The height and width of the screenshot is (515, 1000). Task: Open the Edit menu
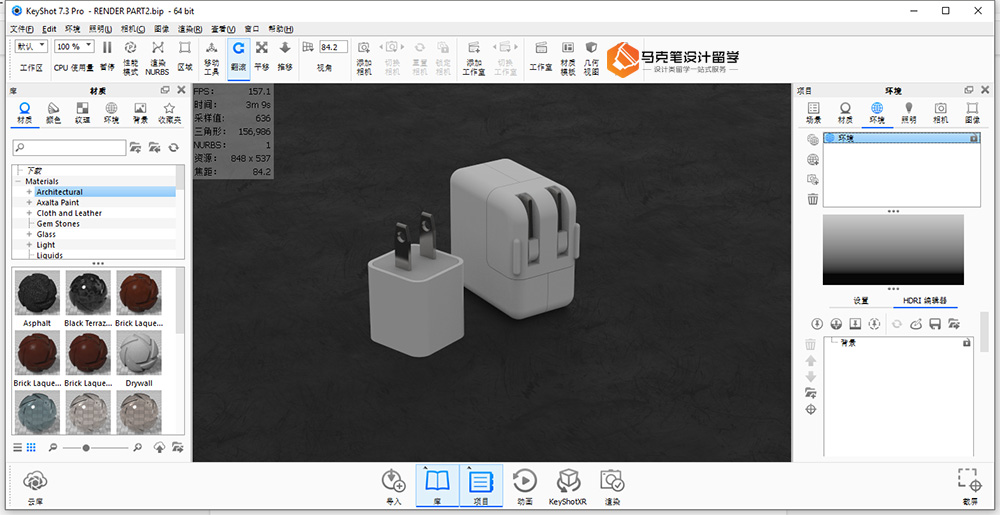pos(49,29)
